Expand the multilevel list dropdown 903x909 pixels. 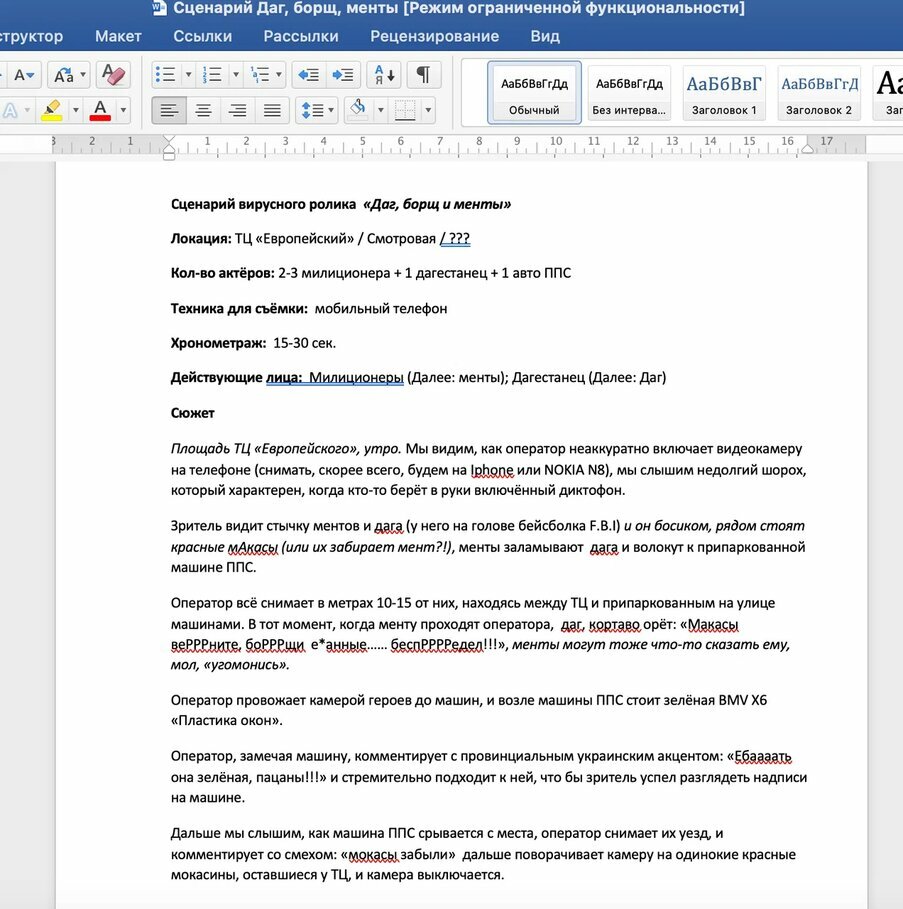click(279, 75)
